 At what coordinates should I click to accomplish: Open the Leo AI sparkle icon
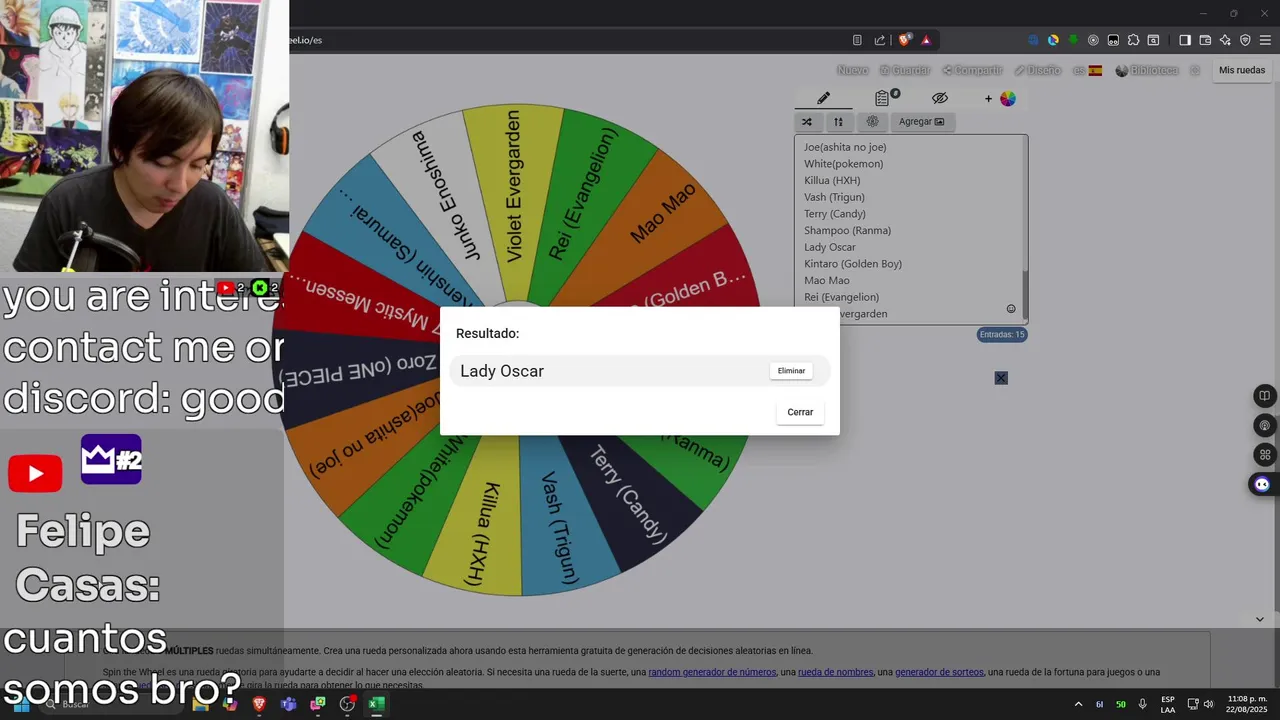[x=1225, y=40]
